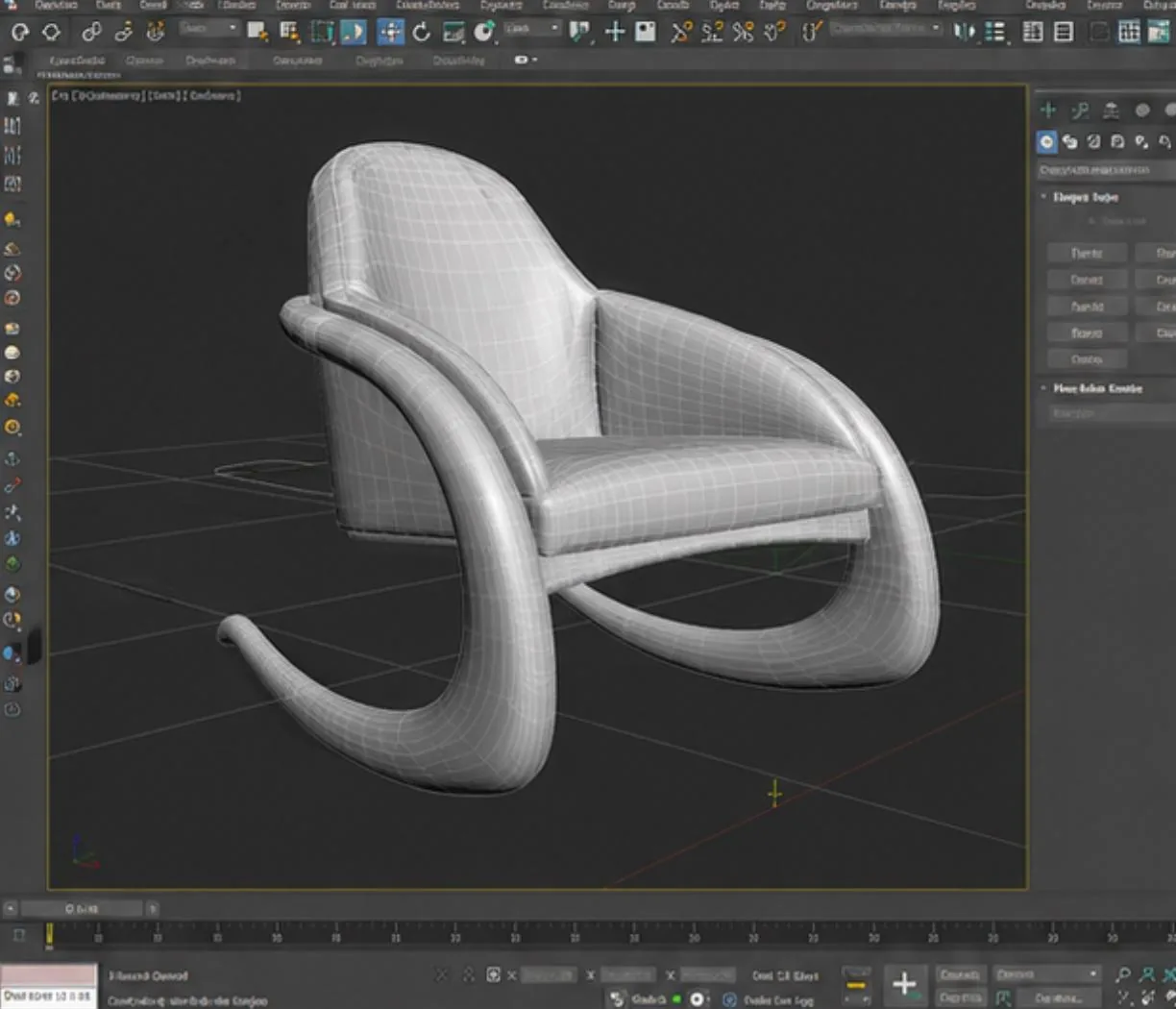This screenshot has height=1009, width=1176.
Task: Open the Curve Editor toolbar icon
Action: (x=1098, y=33)
